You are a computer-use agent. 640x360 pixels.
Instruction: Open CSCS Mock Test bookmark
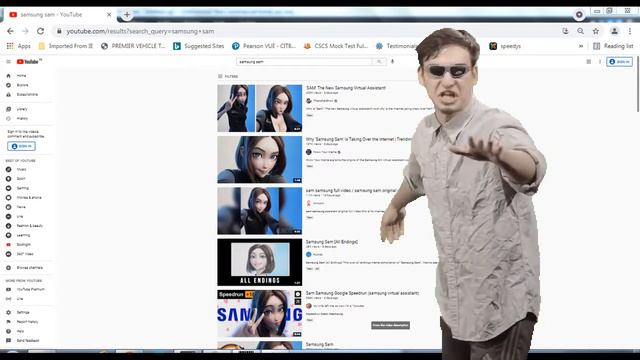tap(336, 46)
